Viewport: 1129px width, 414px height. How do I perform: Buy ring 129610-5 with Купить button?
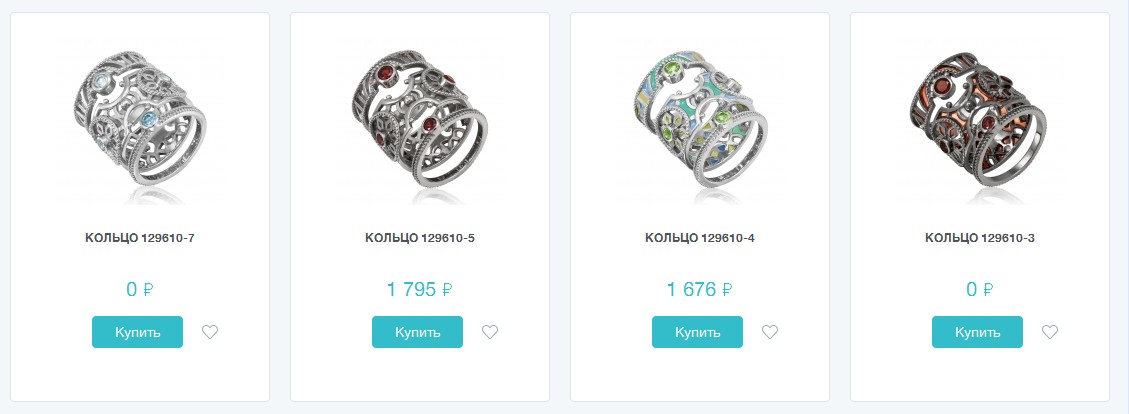click(417, 332)
